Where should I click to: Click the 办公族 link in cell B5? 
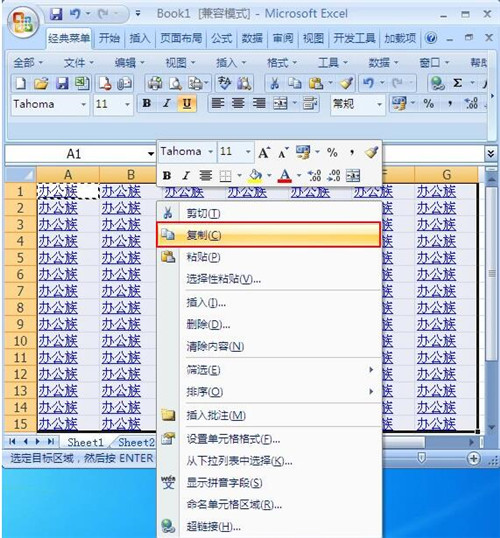pos(121,258)
